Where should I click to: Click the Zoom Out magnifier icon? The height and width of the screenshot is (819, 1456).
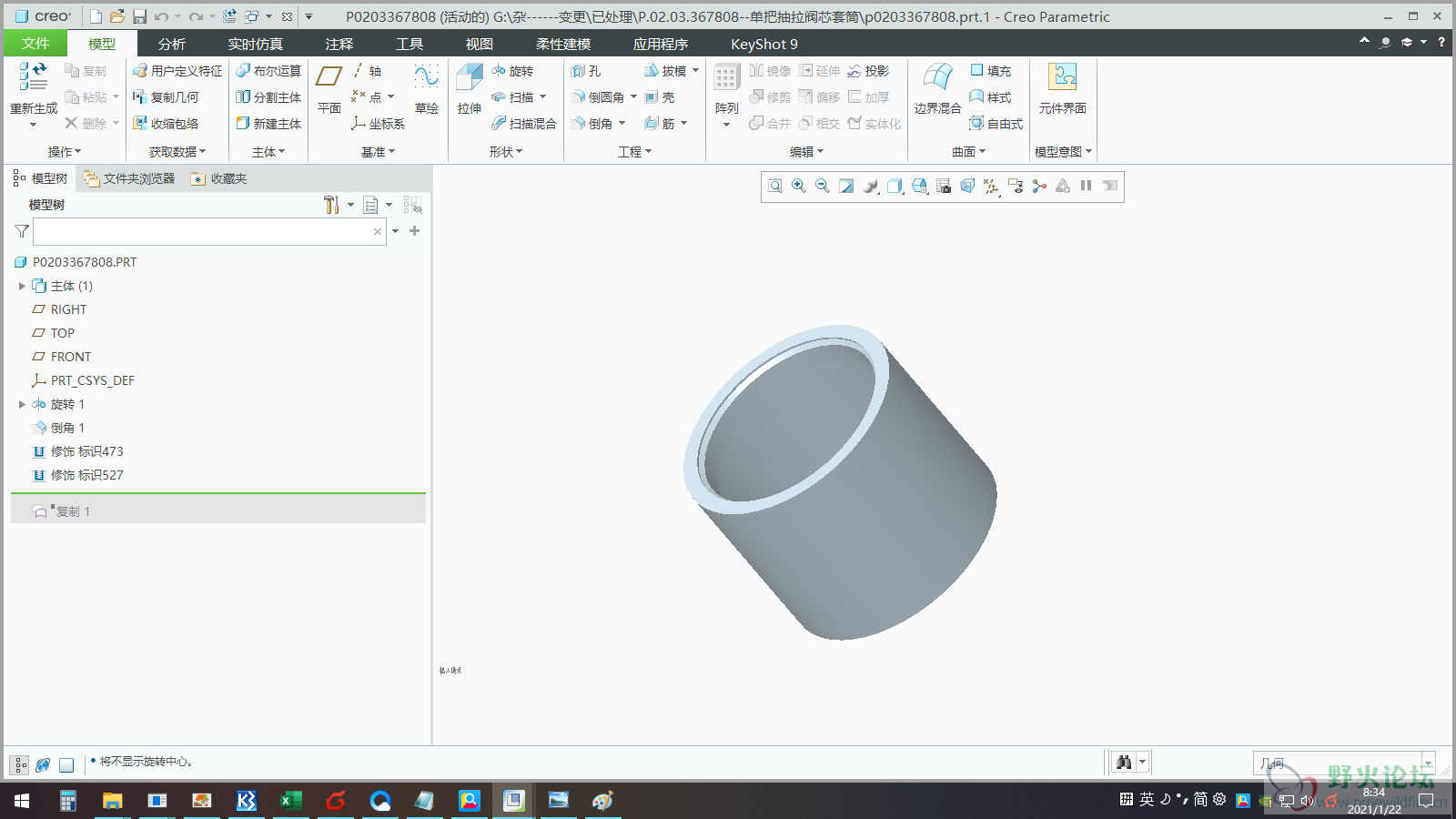[823, 187]
